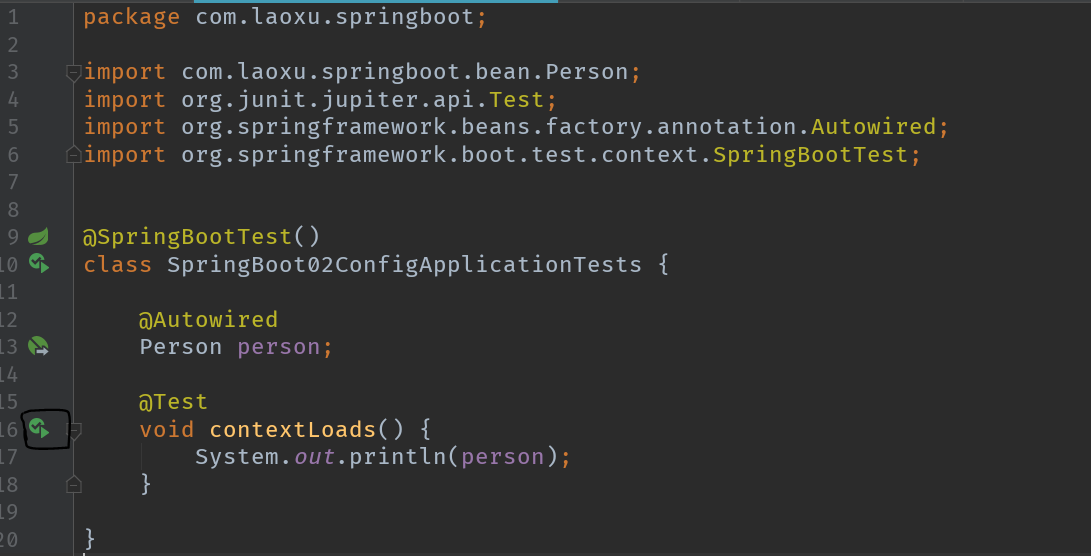The image size is (1091, 556).
Task: Click line number 7 in the gutter
Action: [12, 182]
